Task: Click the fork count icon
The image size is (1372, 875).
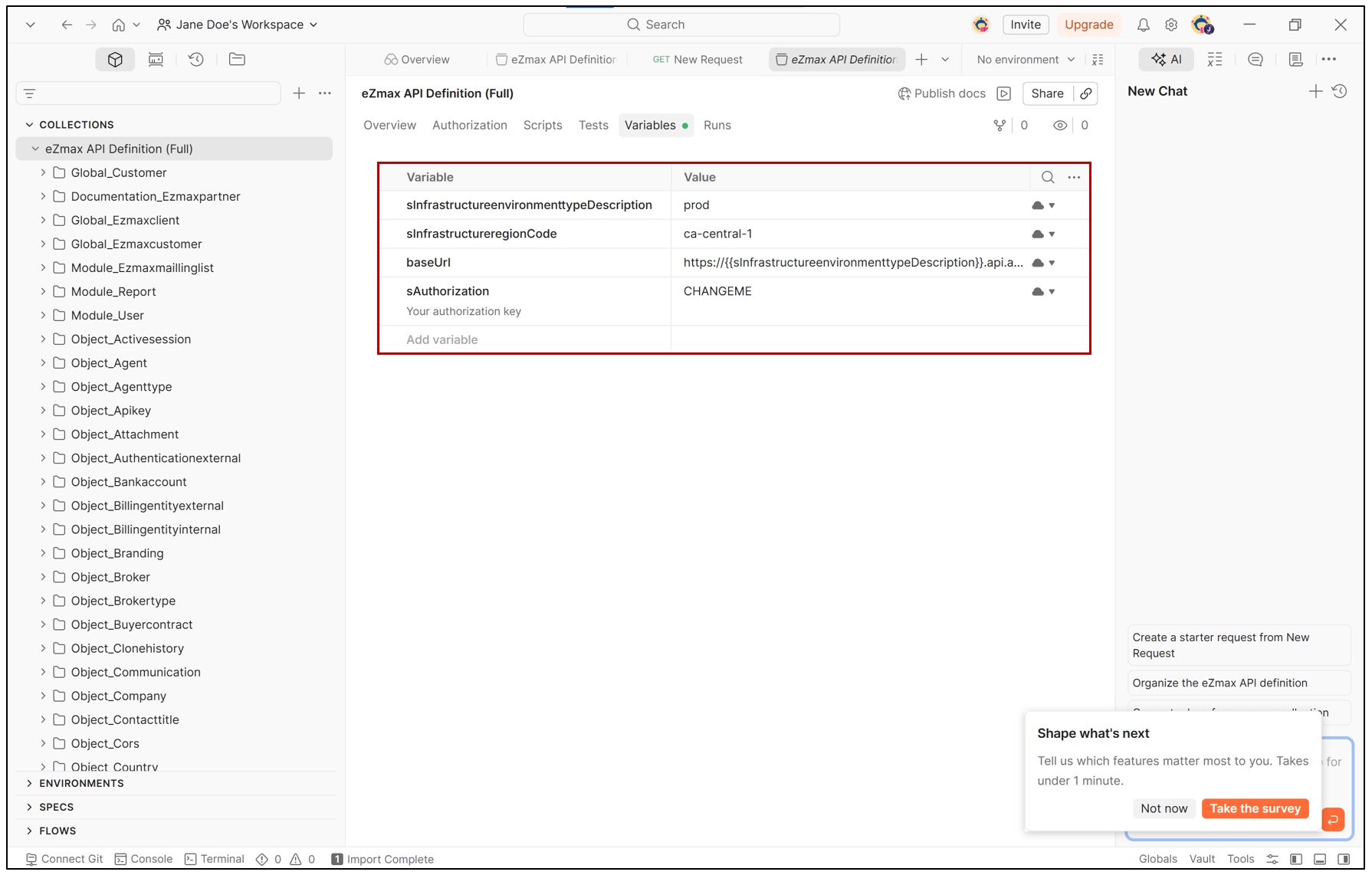Action: (999, 125)
